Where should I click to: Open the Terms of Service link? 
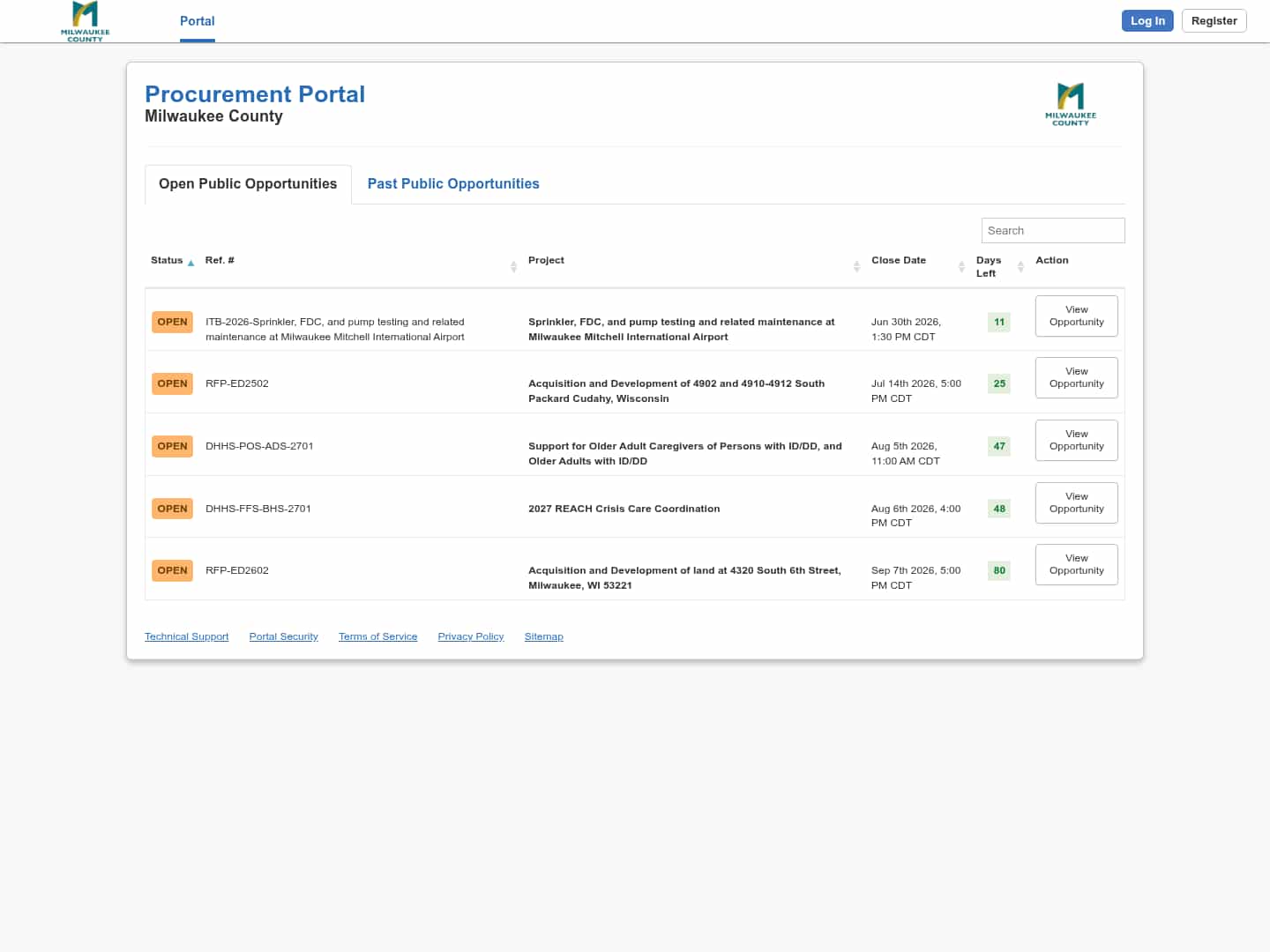coord(377,636)
